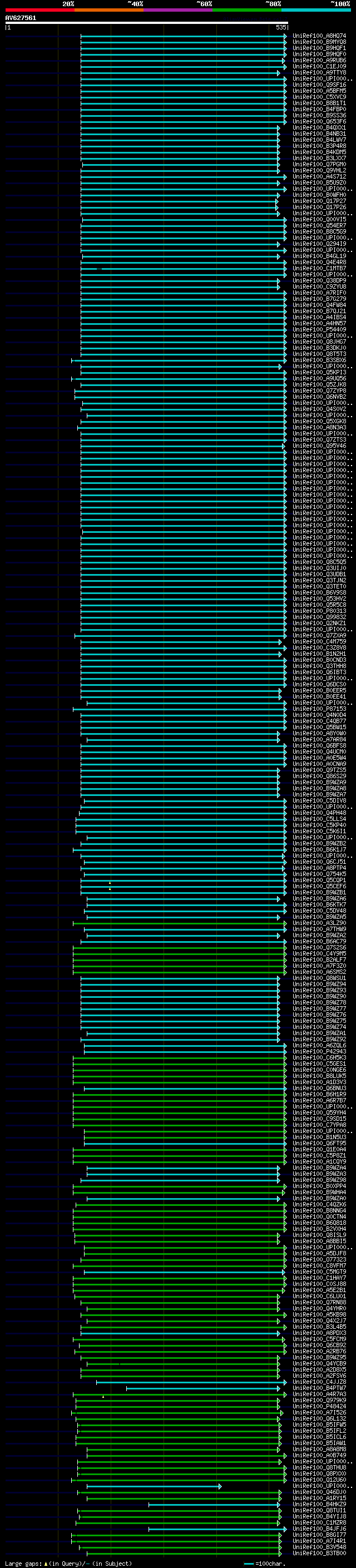Viewport: 356px width, 1568px height.
Task: Select label UniRef100_B5ICL6
Action: (319, 1437)
